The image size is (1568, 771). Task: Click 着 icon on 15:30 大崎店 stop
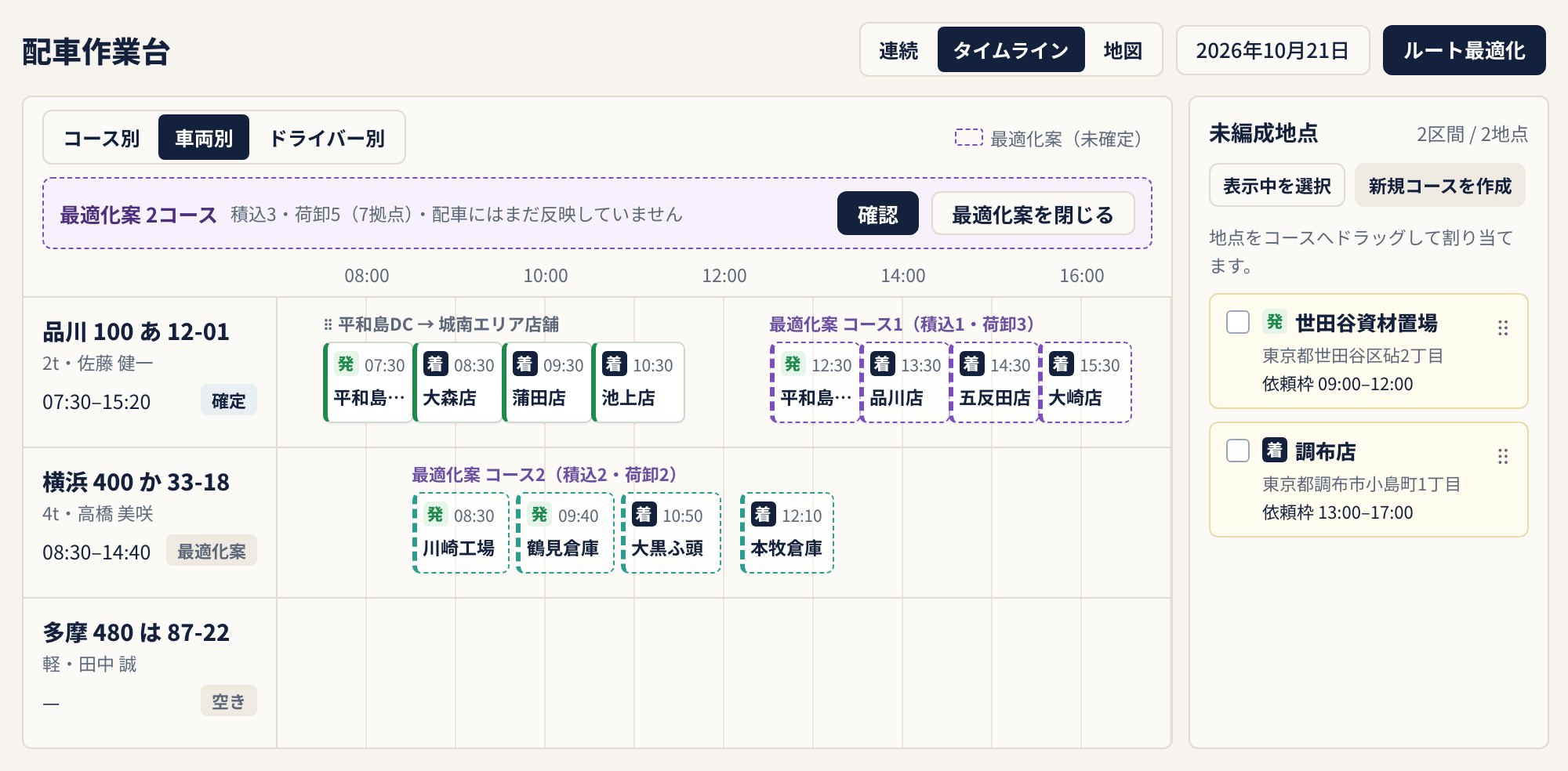pyautogui.click(x=1061, y=364)
